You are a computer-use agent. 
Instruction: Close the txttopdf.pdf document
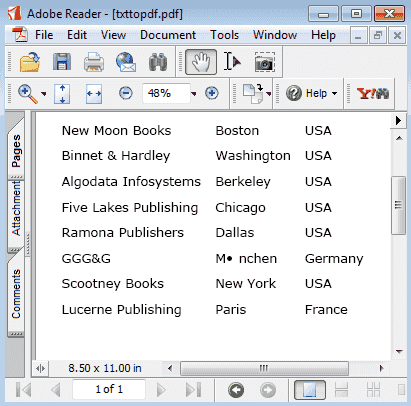pyautogui.click(x=397, y=35)
